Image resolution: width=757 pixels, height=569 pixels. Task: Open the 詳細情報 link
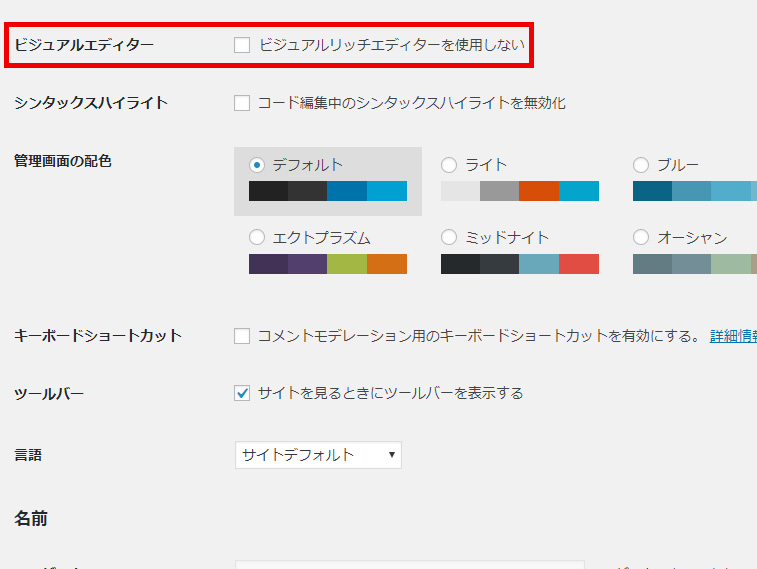(x=732, y=336)
